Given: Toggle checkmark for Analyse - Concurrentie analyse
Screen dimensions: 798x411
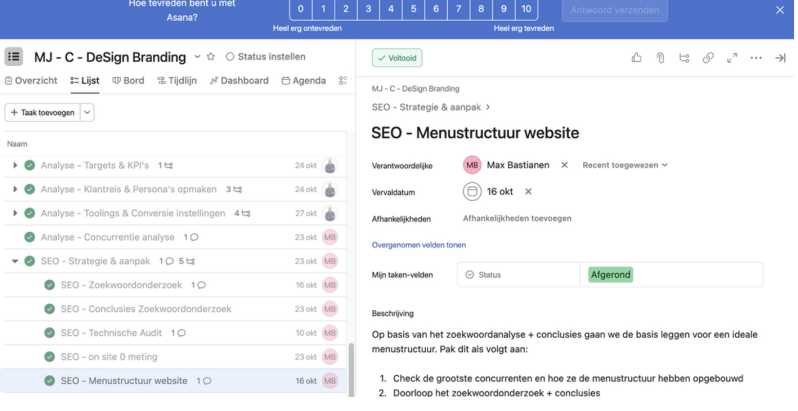Looking at the screenshot, I should [30, 237].
